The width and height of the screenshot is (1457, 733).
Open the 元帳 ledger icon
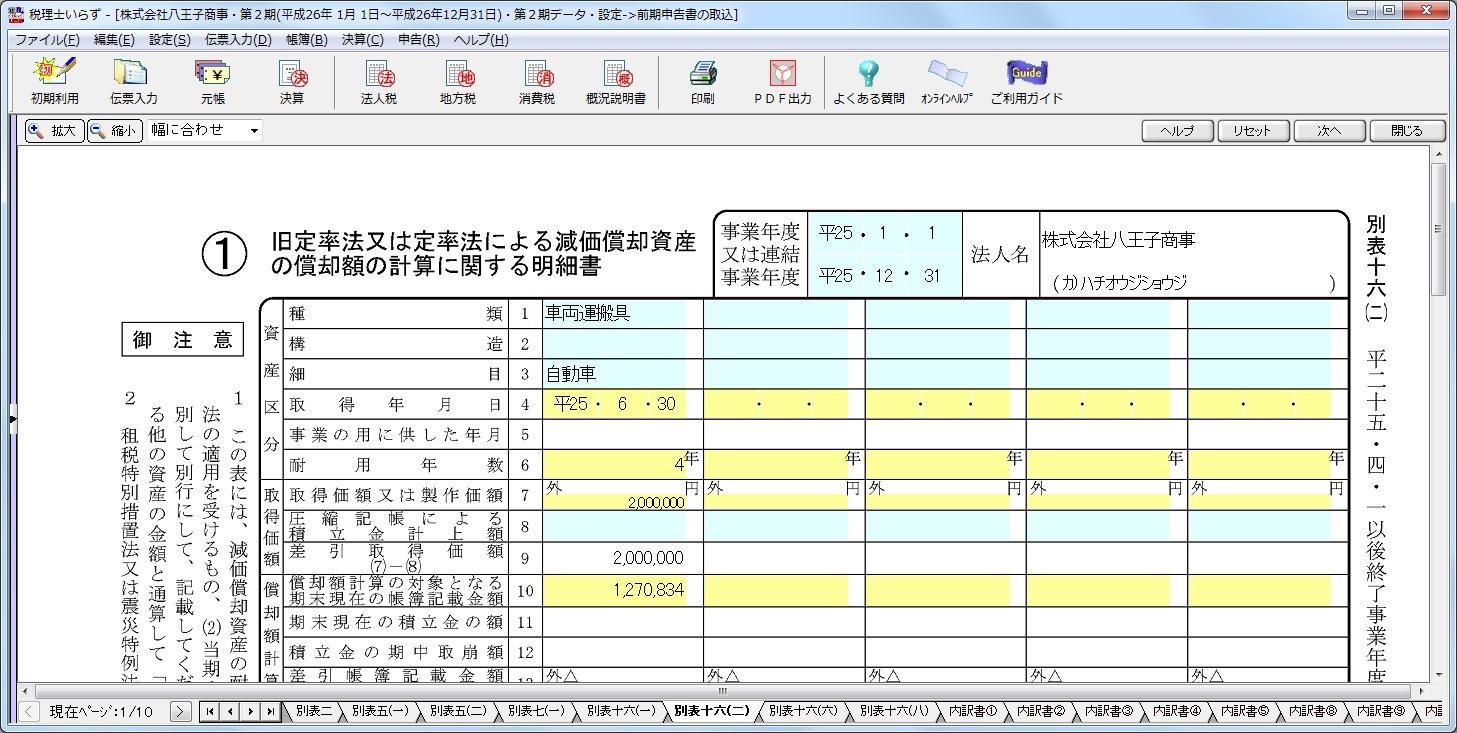point(212,82)
